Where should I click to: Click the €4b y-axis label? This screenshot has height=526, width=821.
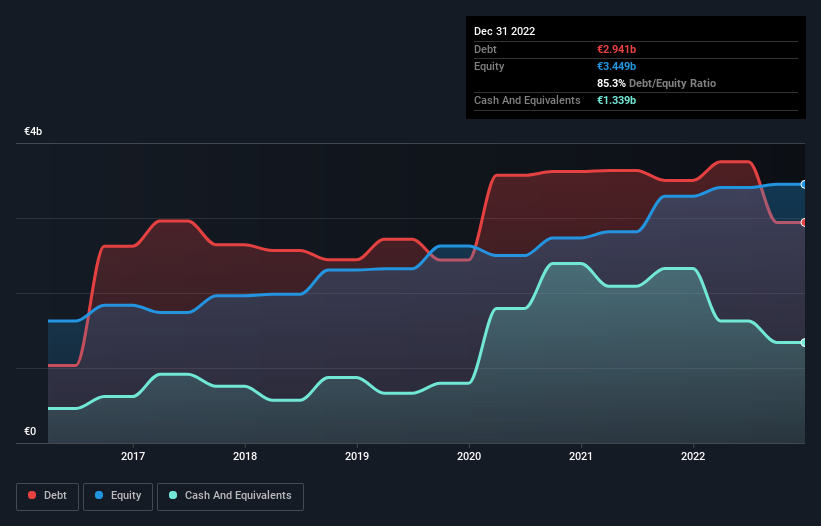33,131
